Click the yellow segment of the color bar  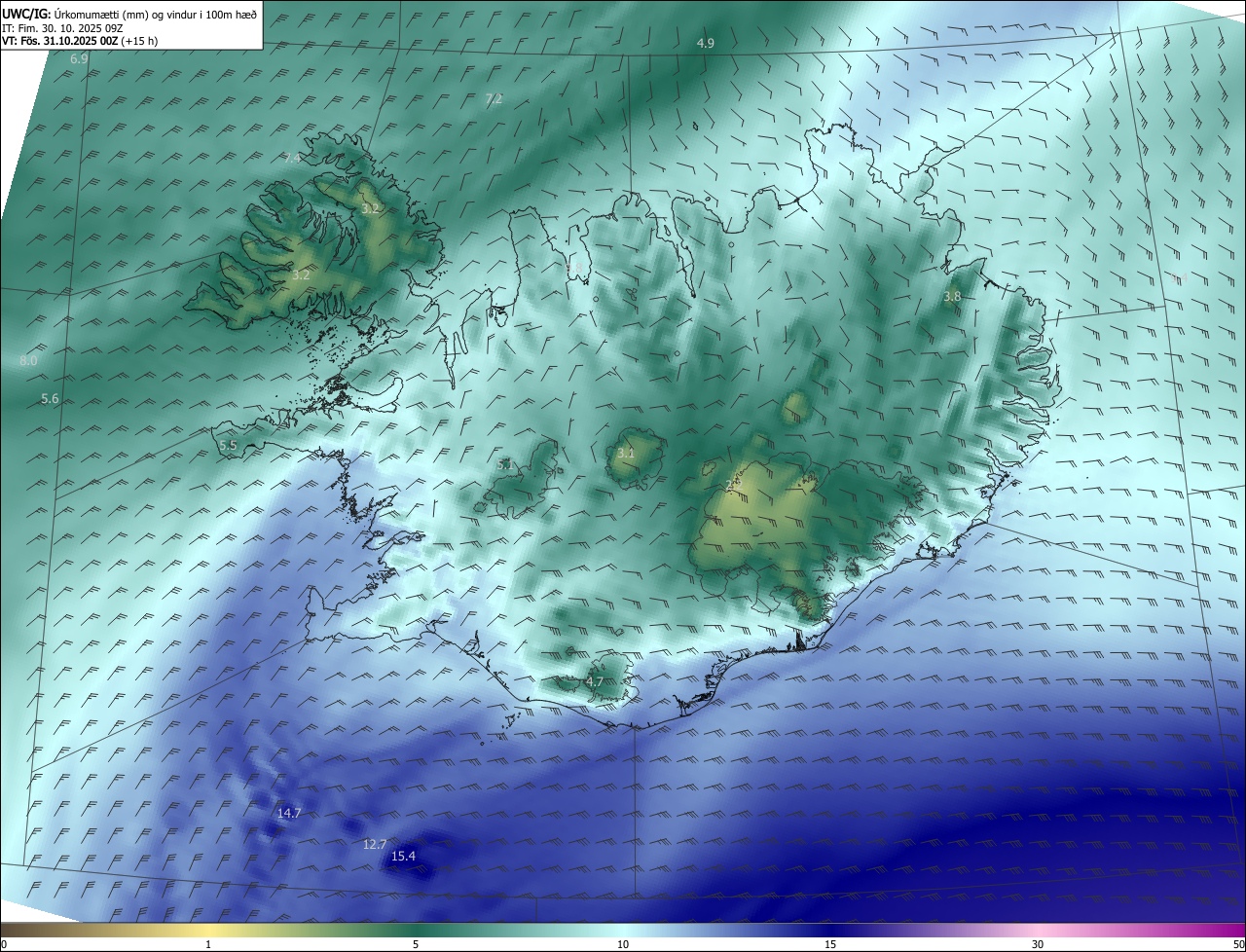(x=208, y=931)
